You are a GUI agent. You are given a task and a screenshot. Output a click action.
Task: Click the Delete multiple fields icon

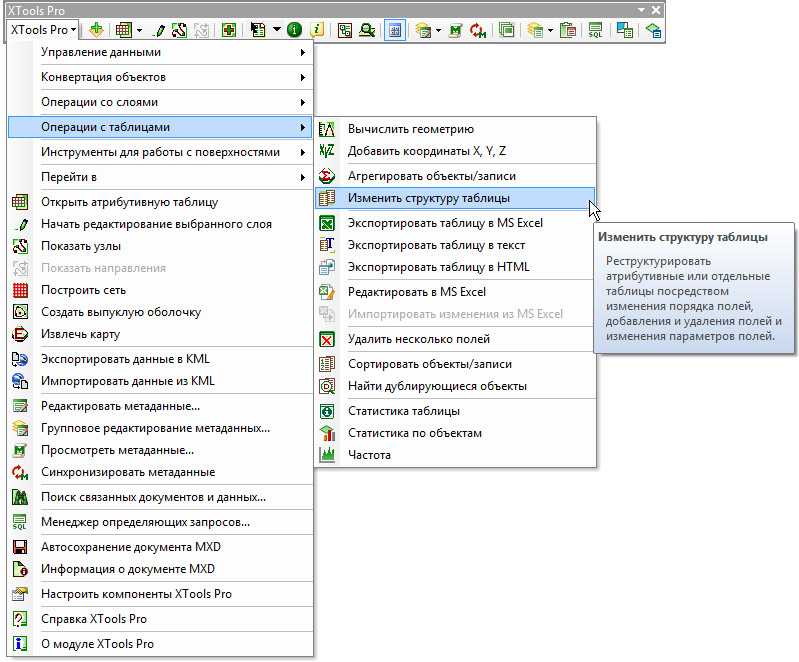click(327, 340)
